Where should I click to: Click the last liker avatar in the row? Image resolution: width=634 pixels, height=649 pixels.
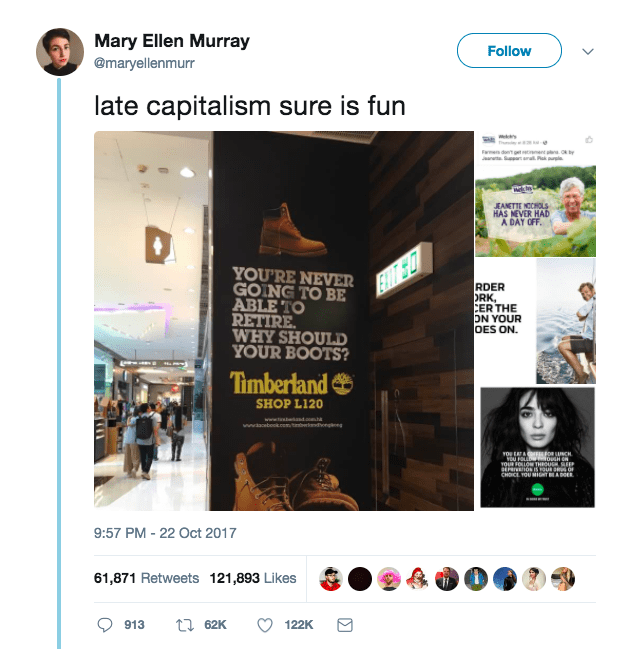tap(563, 579)
